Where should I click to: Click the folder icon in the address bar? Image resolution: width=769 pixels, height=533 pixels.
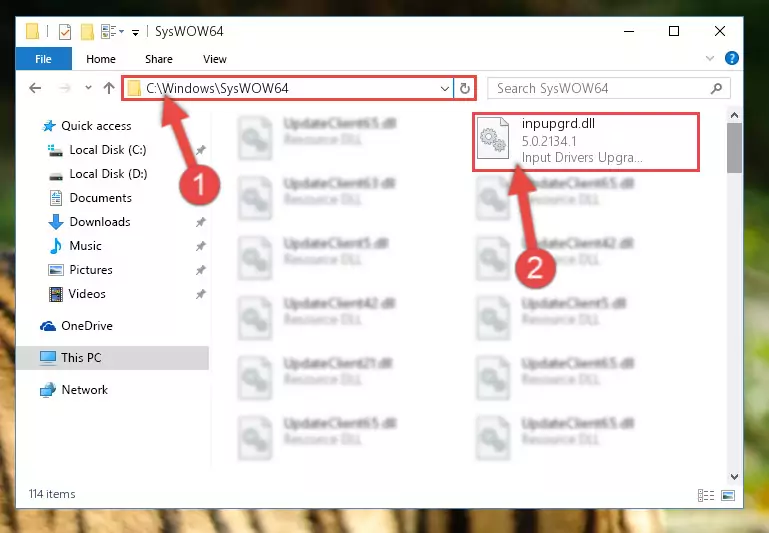(134, 89)
